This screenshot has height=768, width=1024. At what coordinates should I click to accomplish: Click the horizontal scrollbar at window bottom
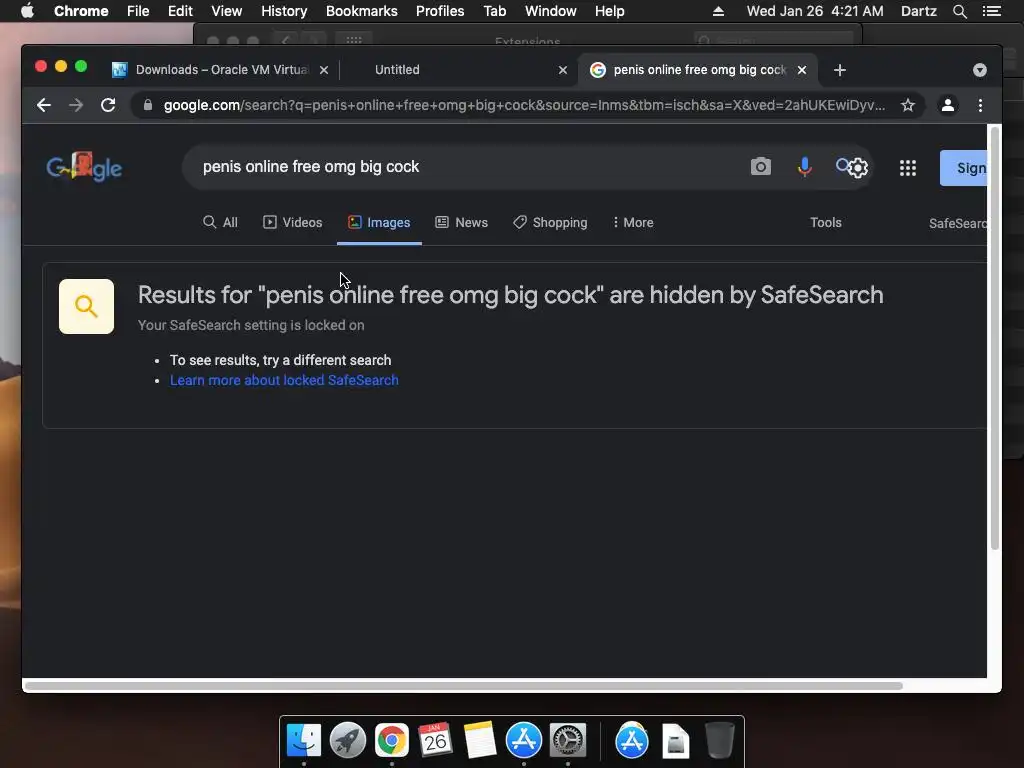tap(464, 686)
